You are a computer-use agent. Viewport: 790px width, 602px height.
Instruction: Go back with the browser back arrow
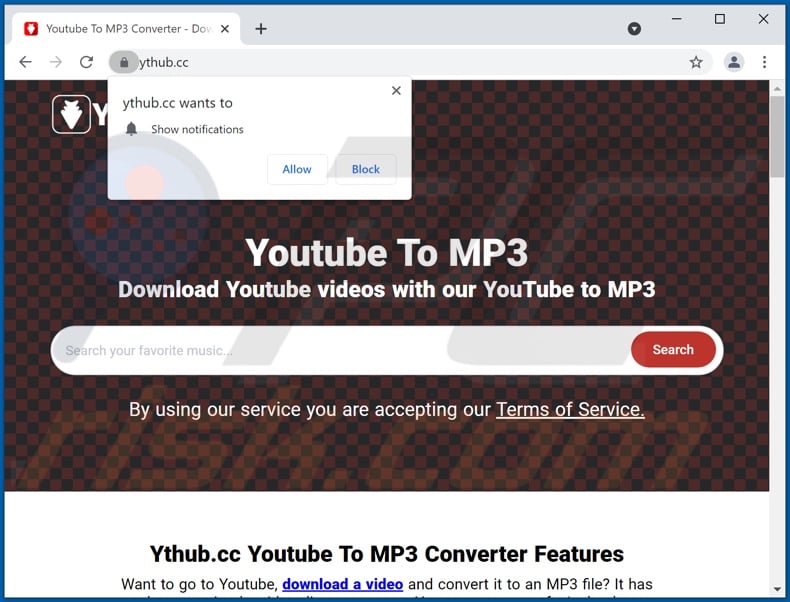[25, 62]
